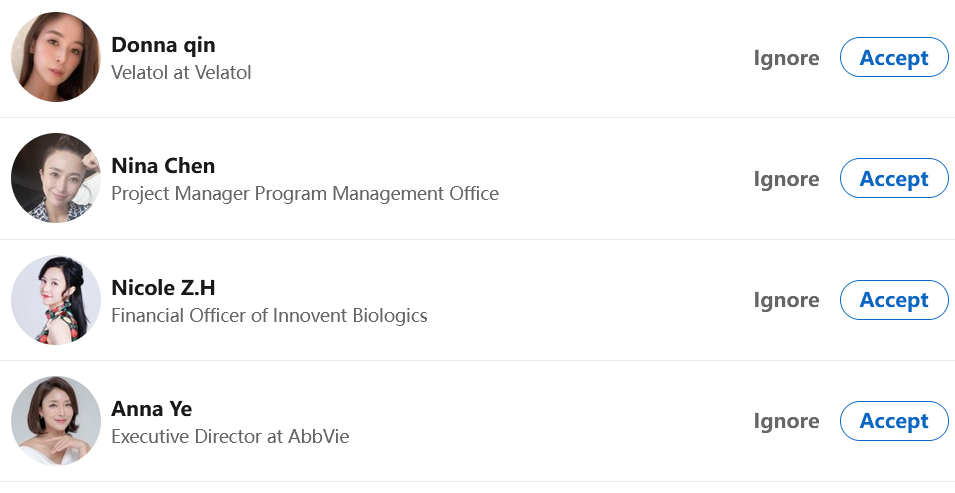
Task: Open Nicole Z.H's profile photo
Action: point(56,300)
